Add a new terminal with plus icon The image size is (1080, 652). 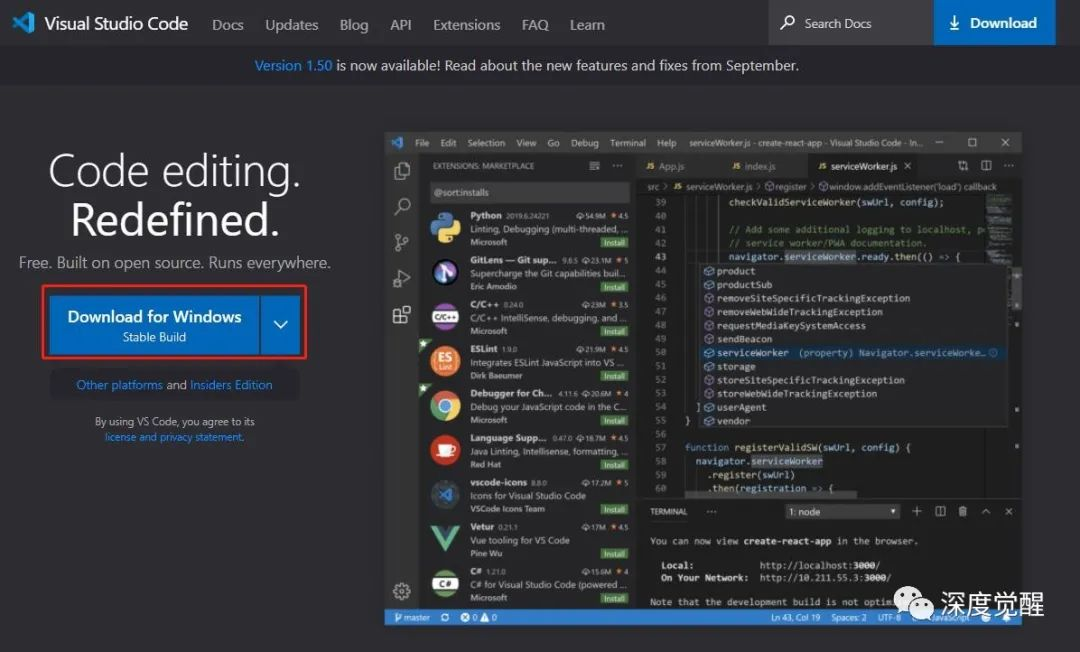click(x=917, y=512)
